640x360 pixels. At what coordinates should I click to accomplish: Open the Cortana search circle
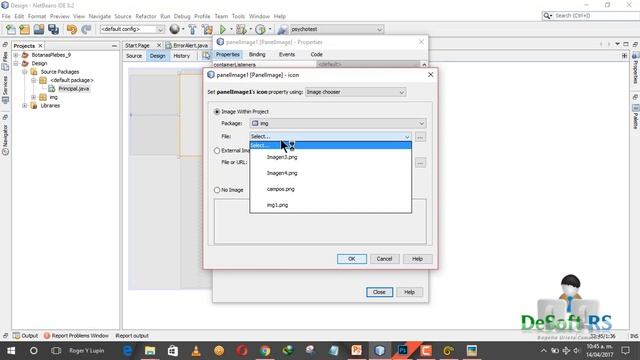pyautogui.click(x=33, y=351)
